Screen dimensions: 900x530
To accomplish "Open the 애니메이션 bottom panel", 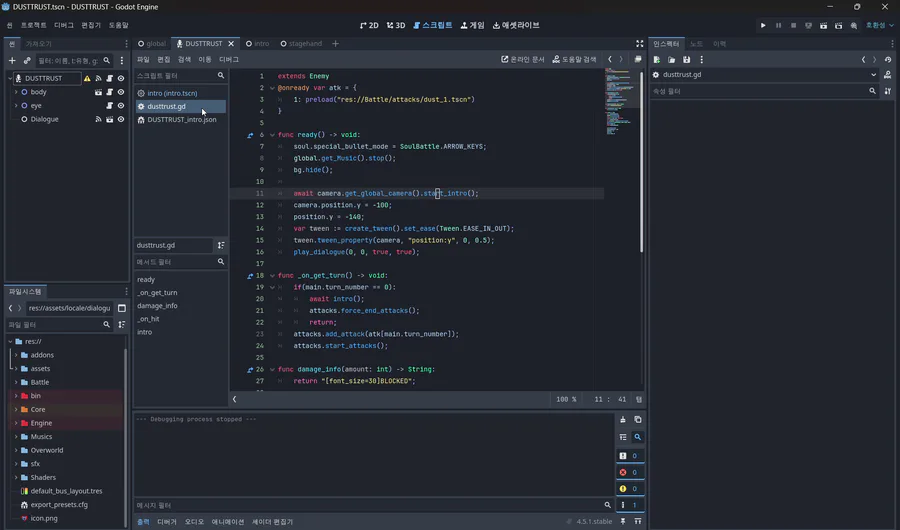I will [x=228, y=522].
